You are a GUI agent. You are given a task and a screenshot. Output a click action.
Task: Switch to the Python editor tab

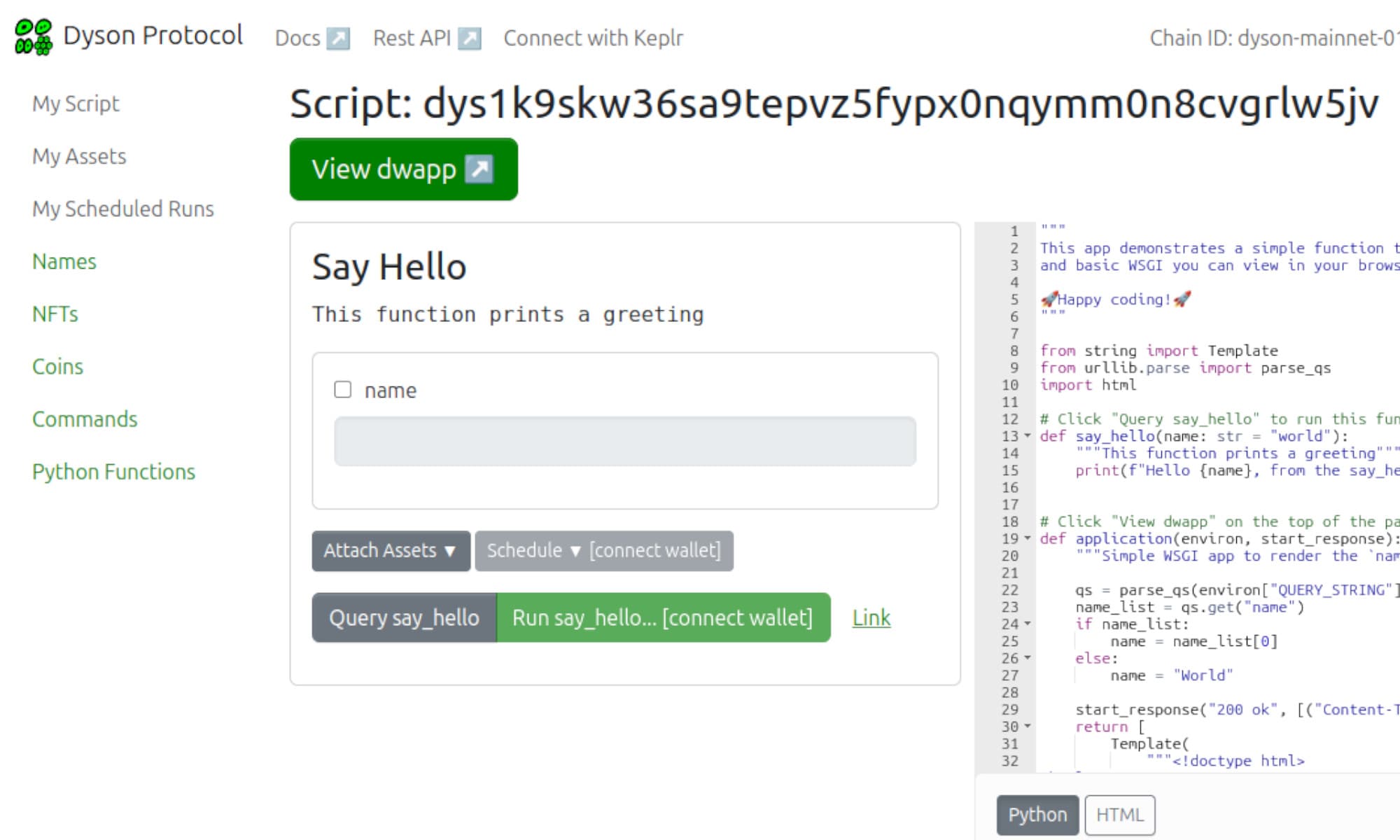tap(1037, 815)
